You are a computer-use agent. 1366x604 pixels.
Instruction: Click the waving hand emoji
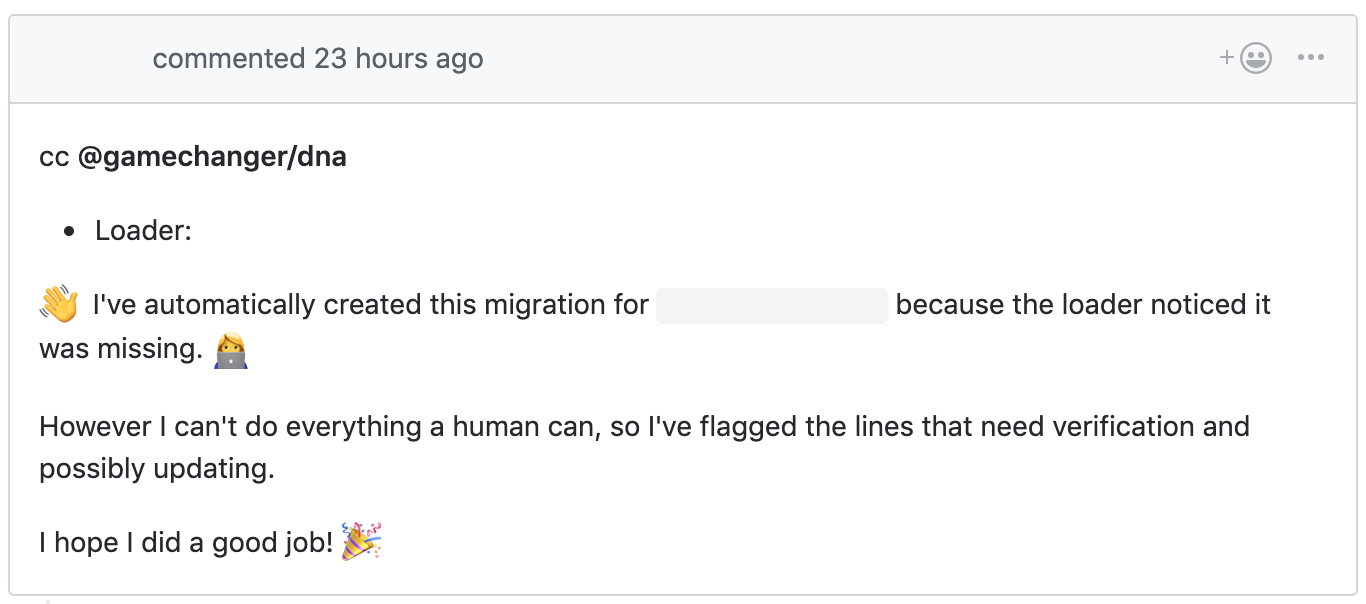click(x=59, y=304)
